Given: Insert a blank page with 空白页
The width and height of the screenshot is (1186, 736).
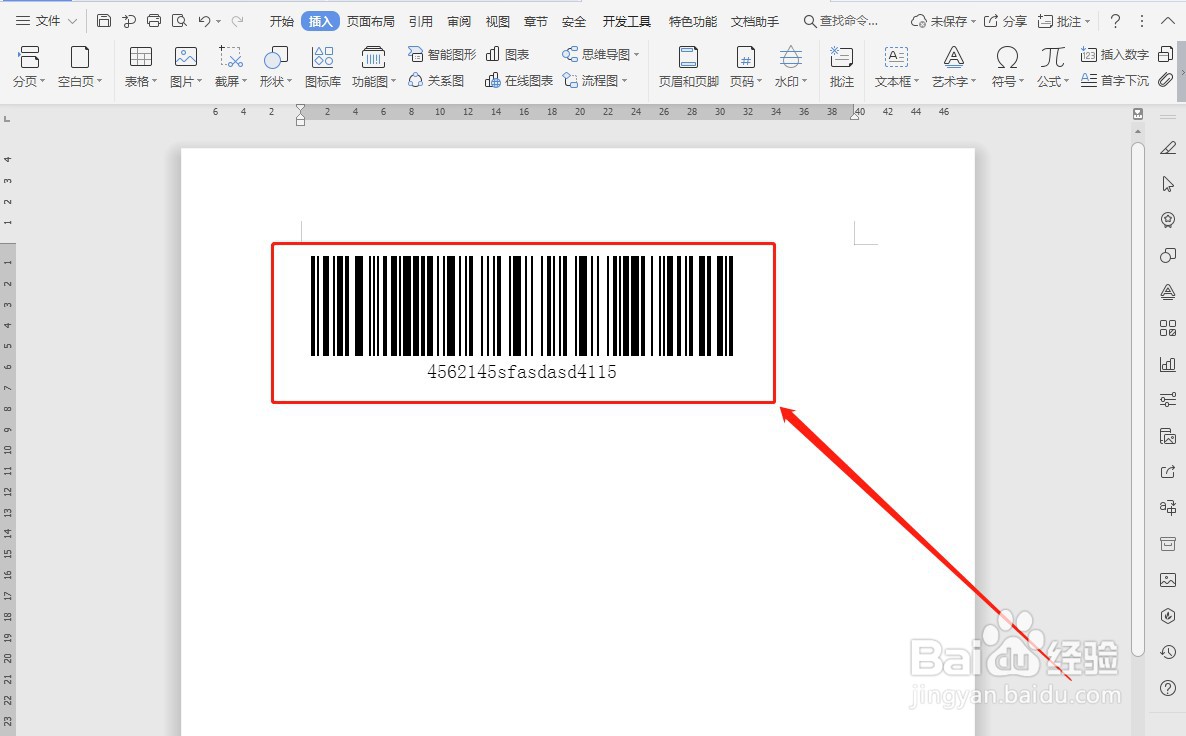Looking at the screenshot, I should 79,67.
